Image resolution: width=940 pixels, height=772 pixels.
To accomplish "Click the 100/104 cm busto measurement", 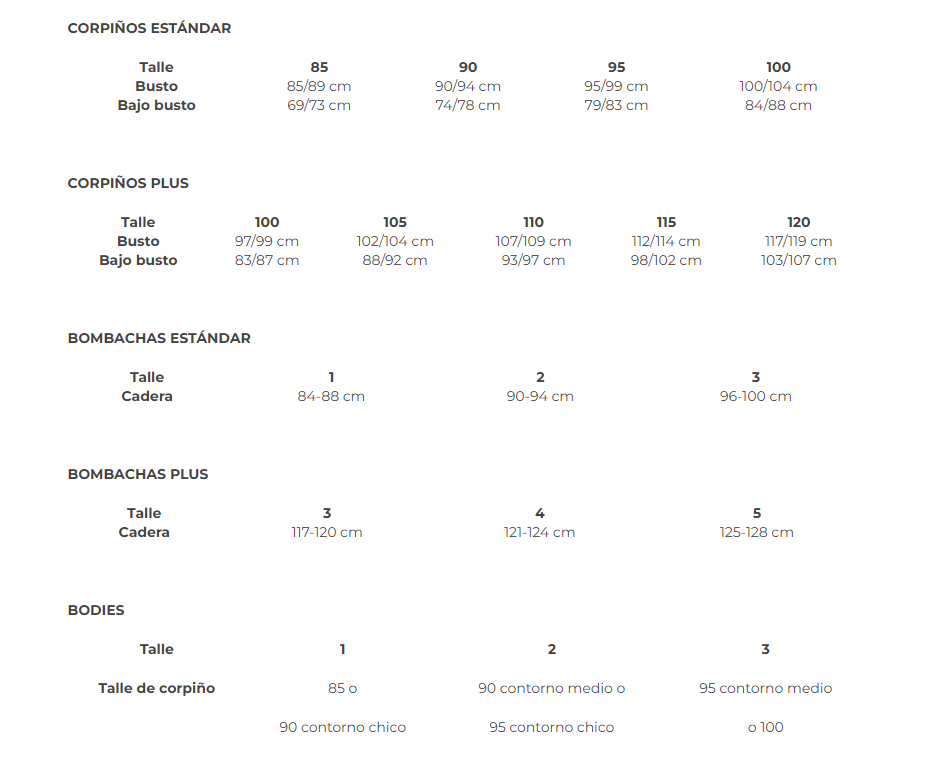I will point(778,86).
